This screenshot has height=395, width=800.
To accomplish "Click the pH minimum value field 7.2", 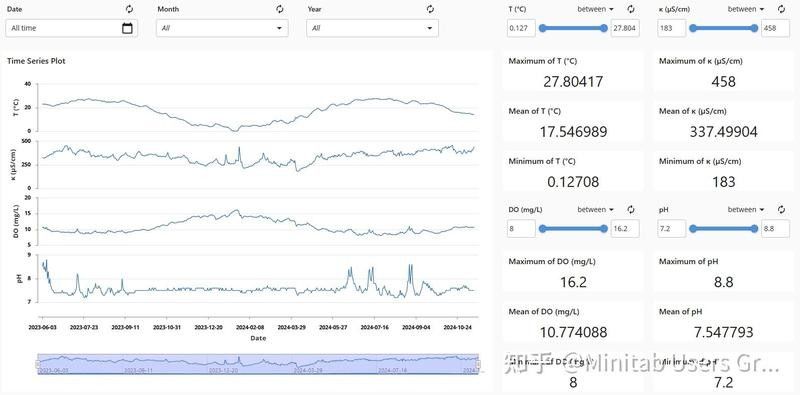I will pyautogui.click(x=672, y=229).
